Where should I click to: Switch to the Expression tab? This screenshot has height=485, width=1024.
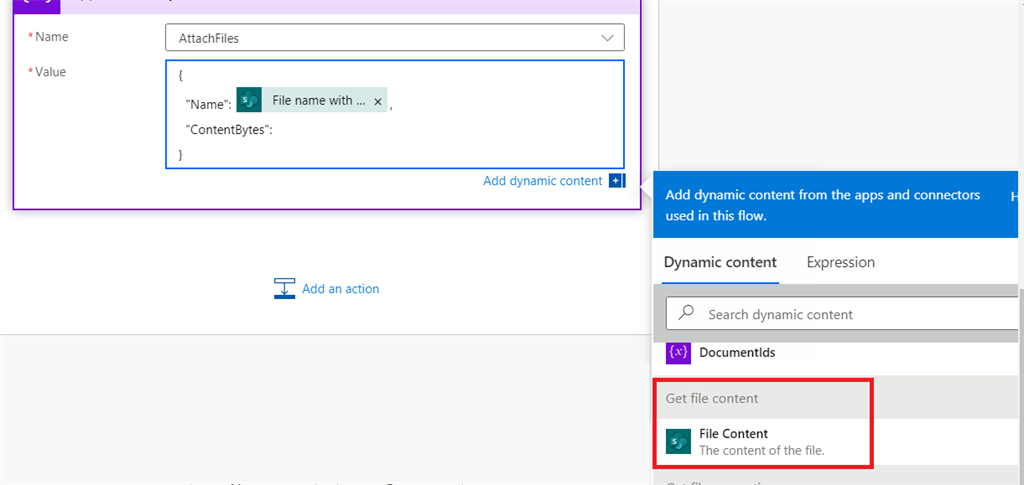coord(840,262)
